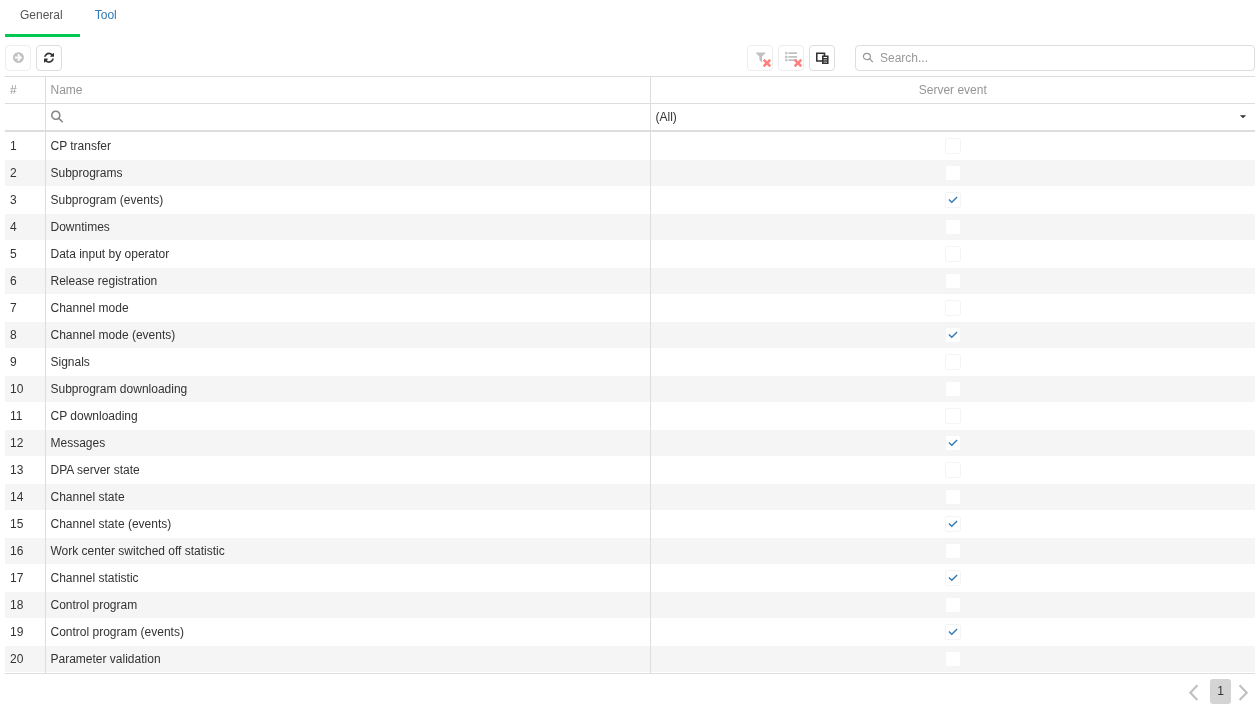The height and width of the screenshot is (707, 1260).
Task: Click the Search input field
Action: click(x=1055, y=58)
